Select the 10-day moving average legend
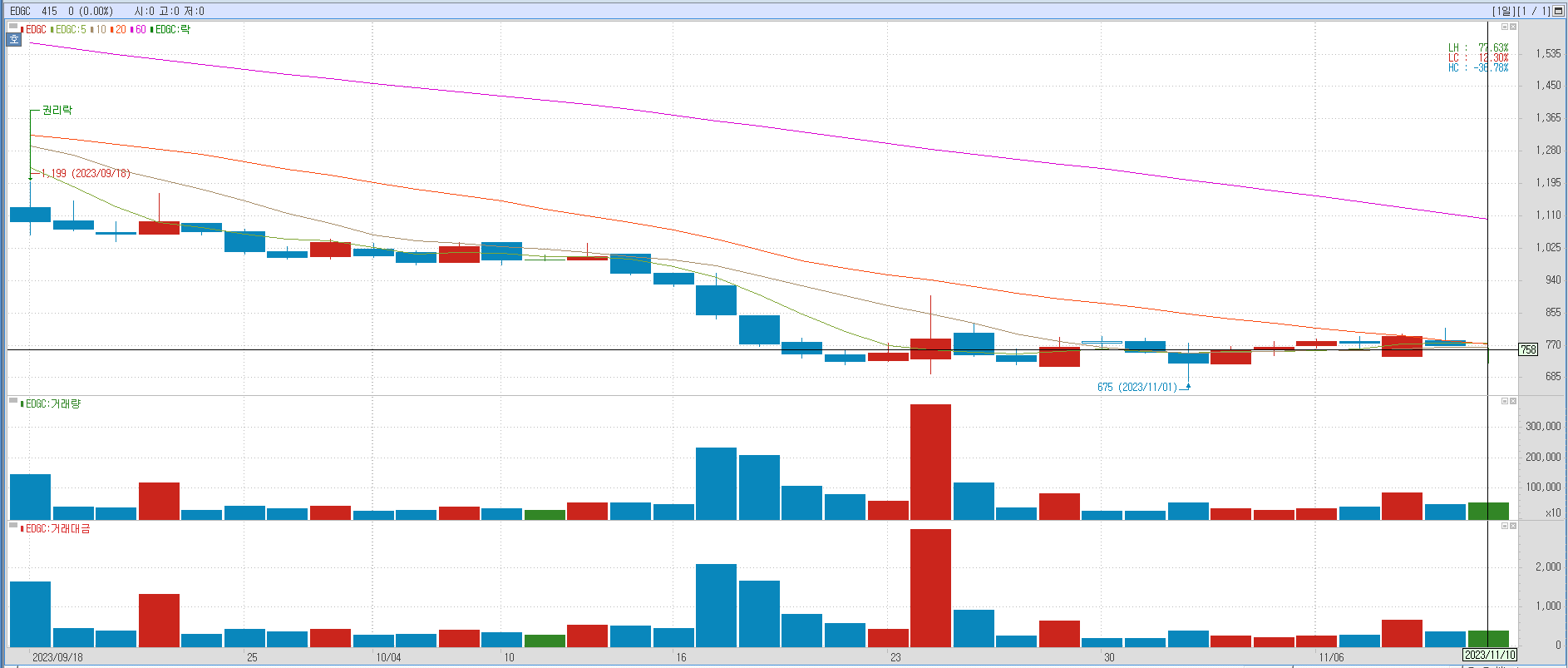 click(101, 29)
